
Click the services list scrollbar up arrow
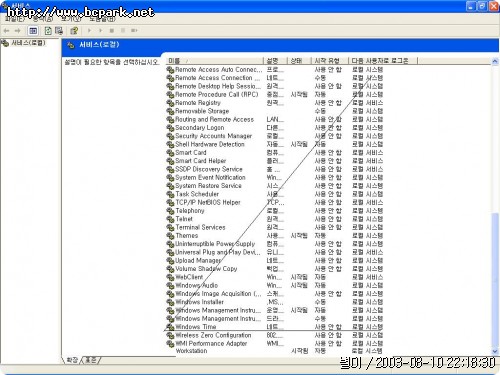pos(495,61)
